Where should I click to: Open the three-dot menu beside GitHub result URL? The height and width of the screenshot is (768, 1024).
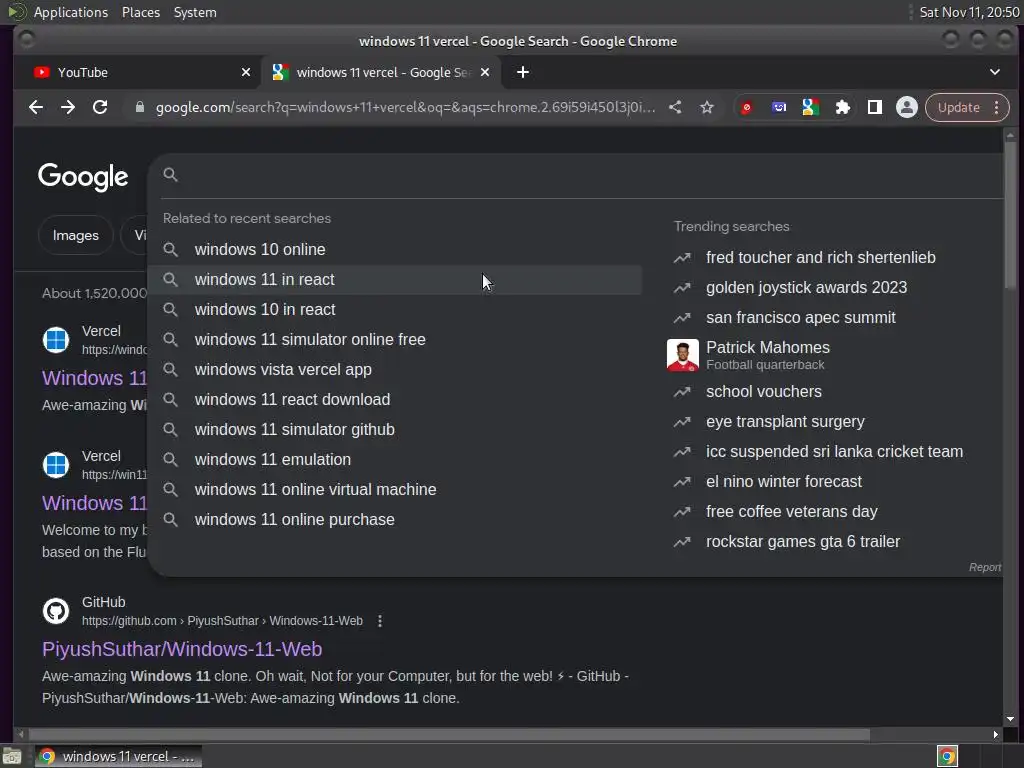click(x=380, y=621)
